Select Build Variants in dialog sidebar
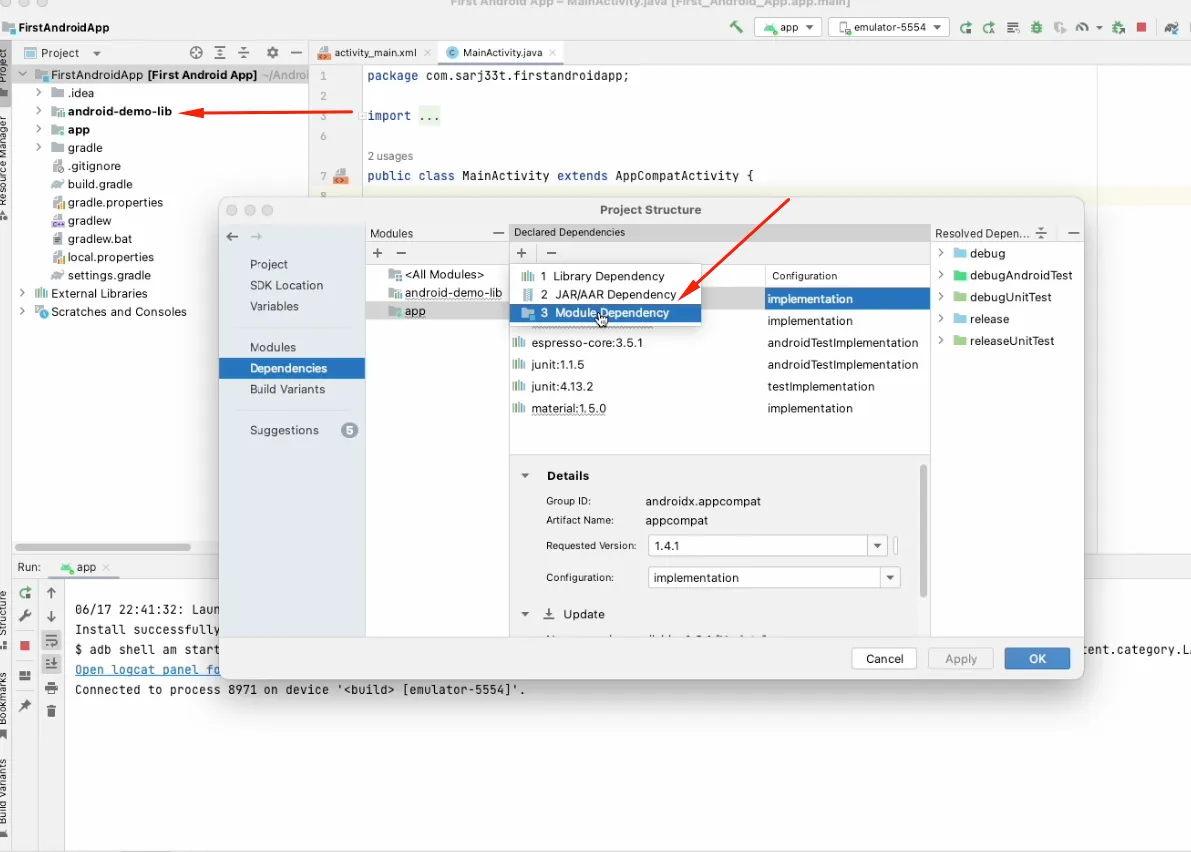Image resolution: width=1191 pixels, height=852 pixels. 287,390
